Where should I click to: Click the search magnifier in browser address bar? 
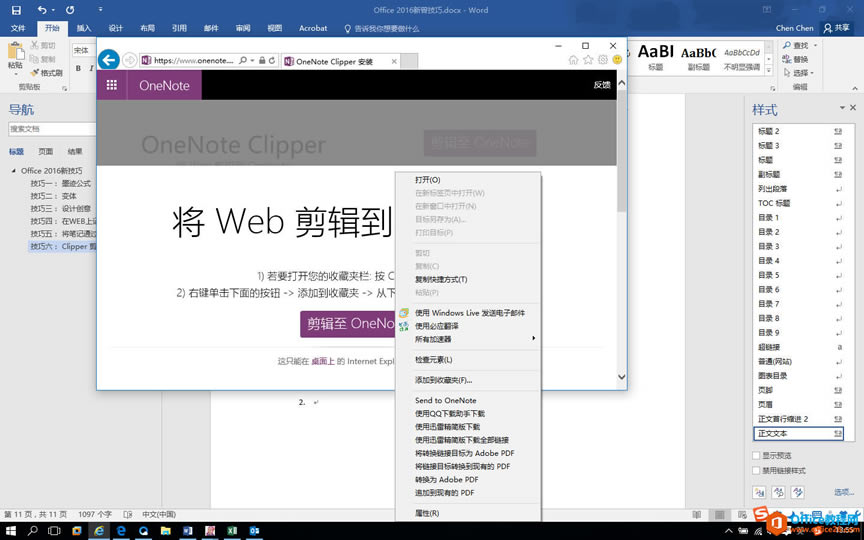[243, 61]
